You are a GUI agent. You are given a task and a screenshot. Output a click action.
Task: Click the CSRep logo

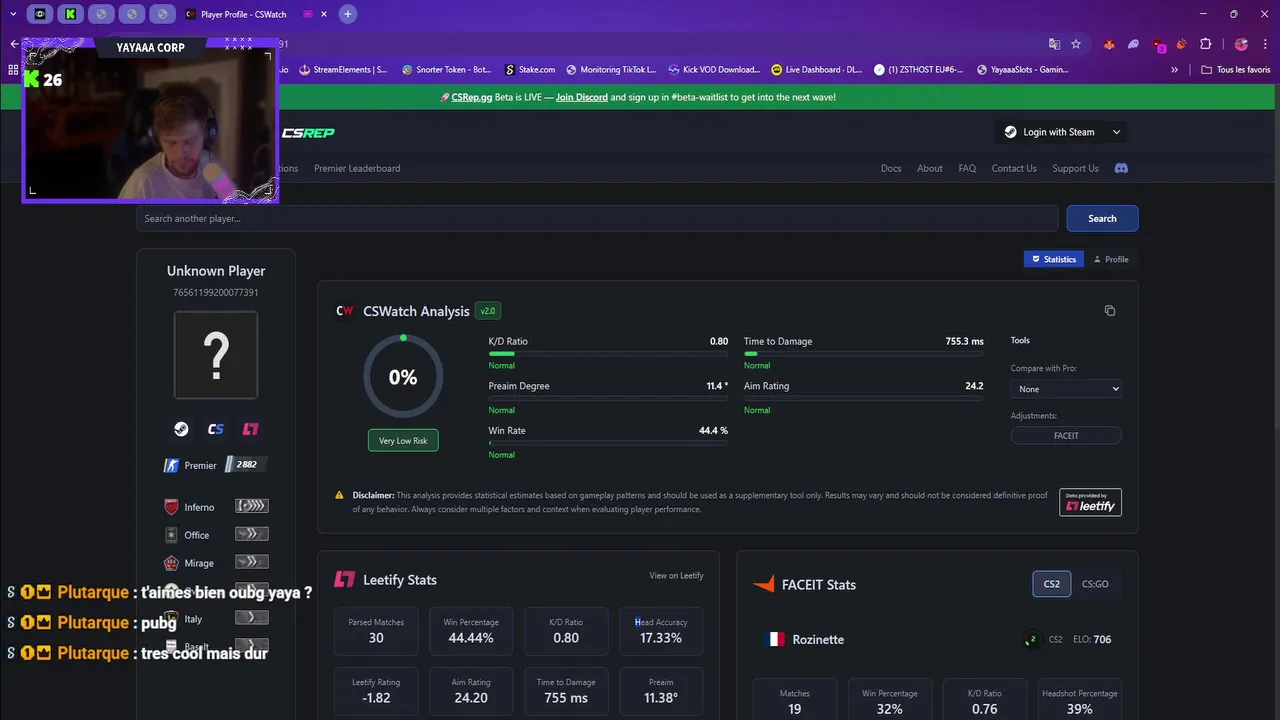point(308,133)
